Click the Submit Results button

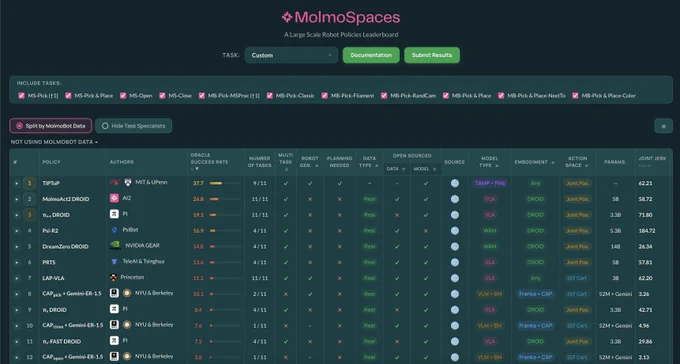432,55
